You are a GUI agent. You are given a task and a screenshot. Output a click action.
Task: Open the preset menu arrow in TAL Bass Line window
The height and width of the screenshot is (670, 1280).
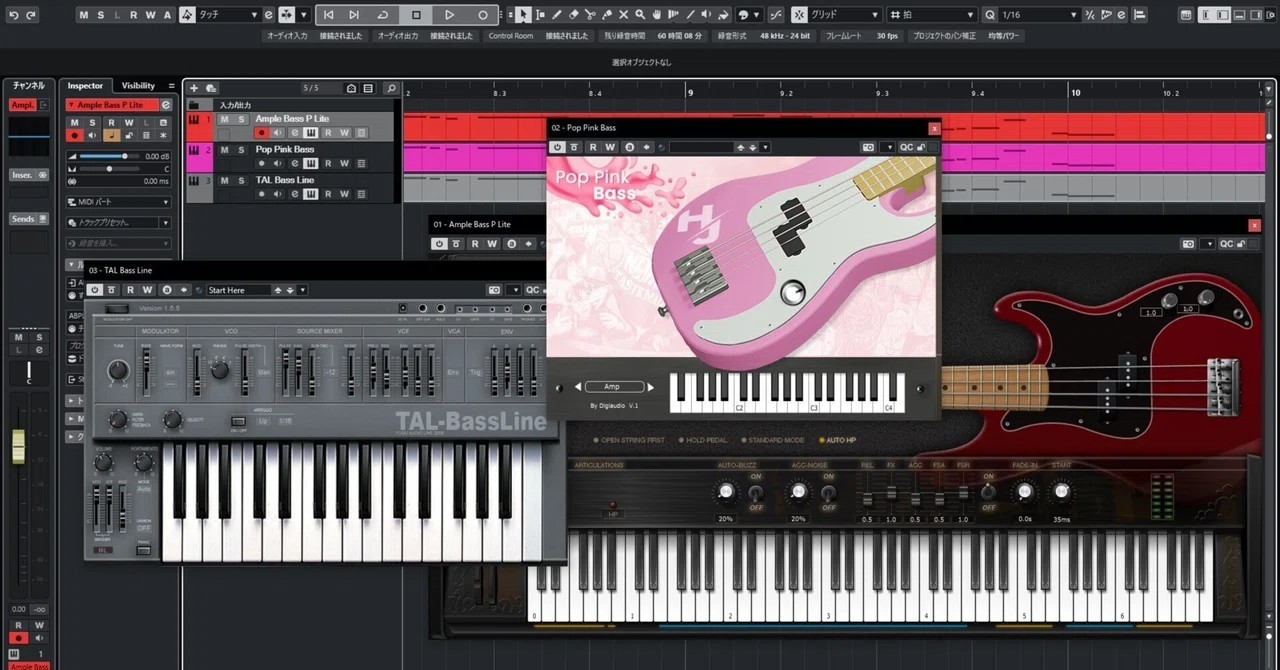[x=303, y=290]
